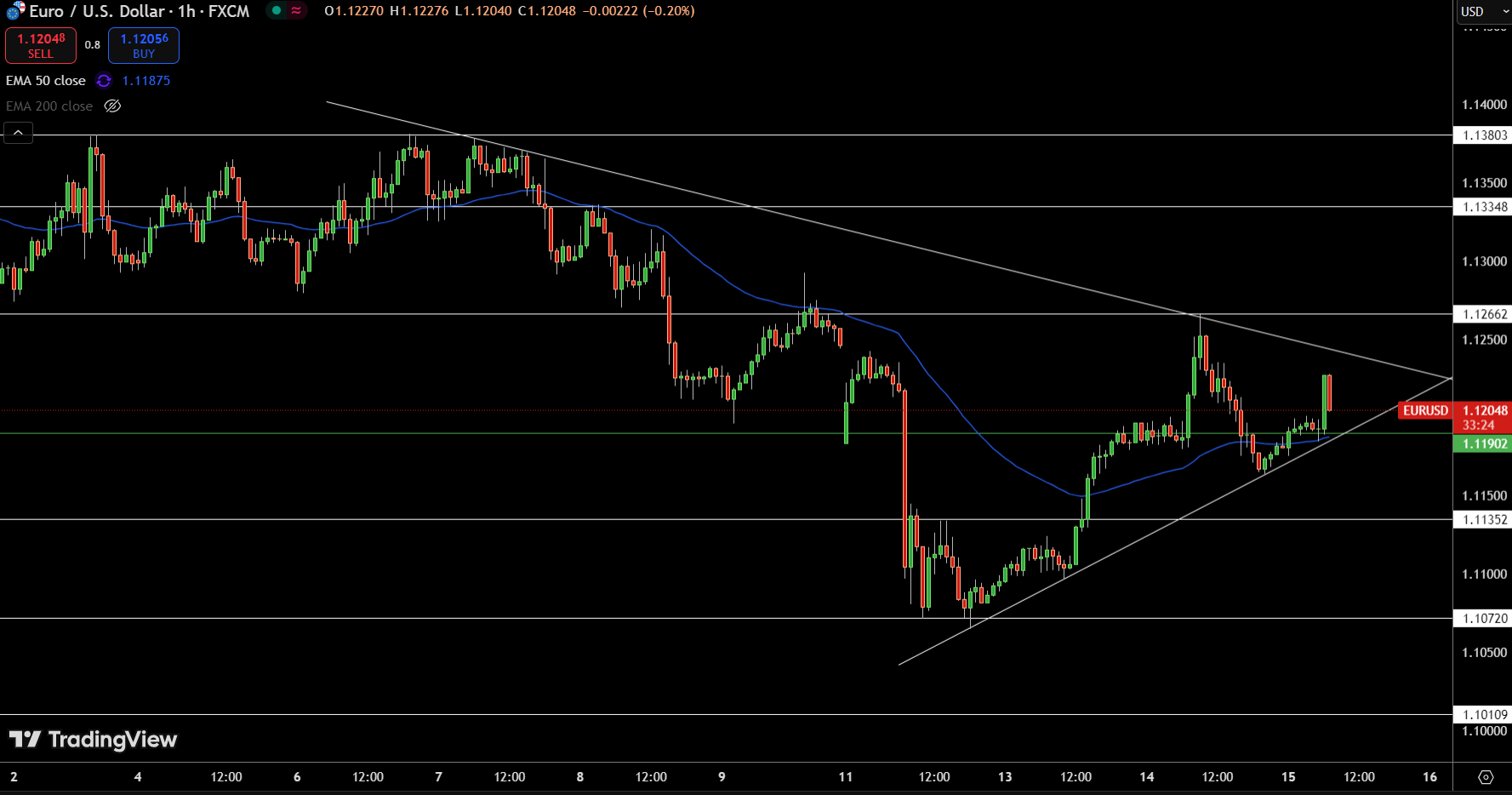
Task: Click date label 7 on the time axis
Action: click(439, 777)
